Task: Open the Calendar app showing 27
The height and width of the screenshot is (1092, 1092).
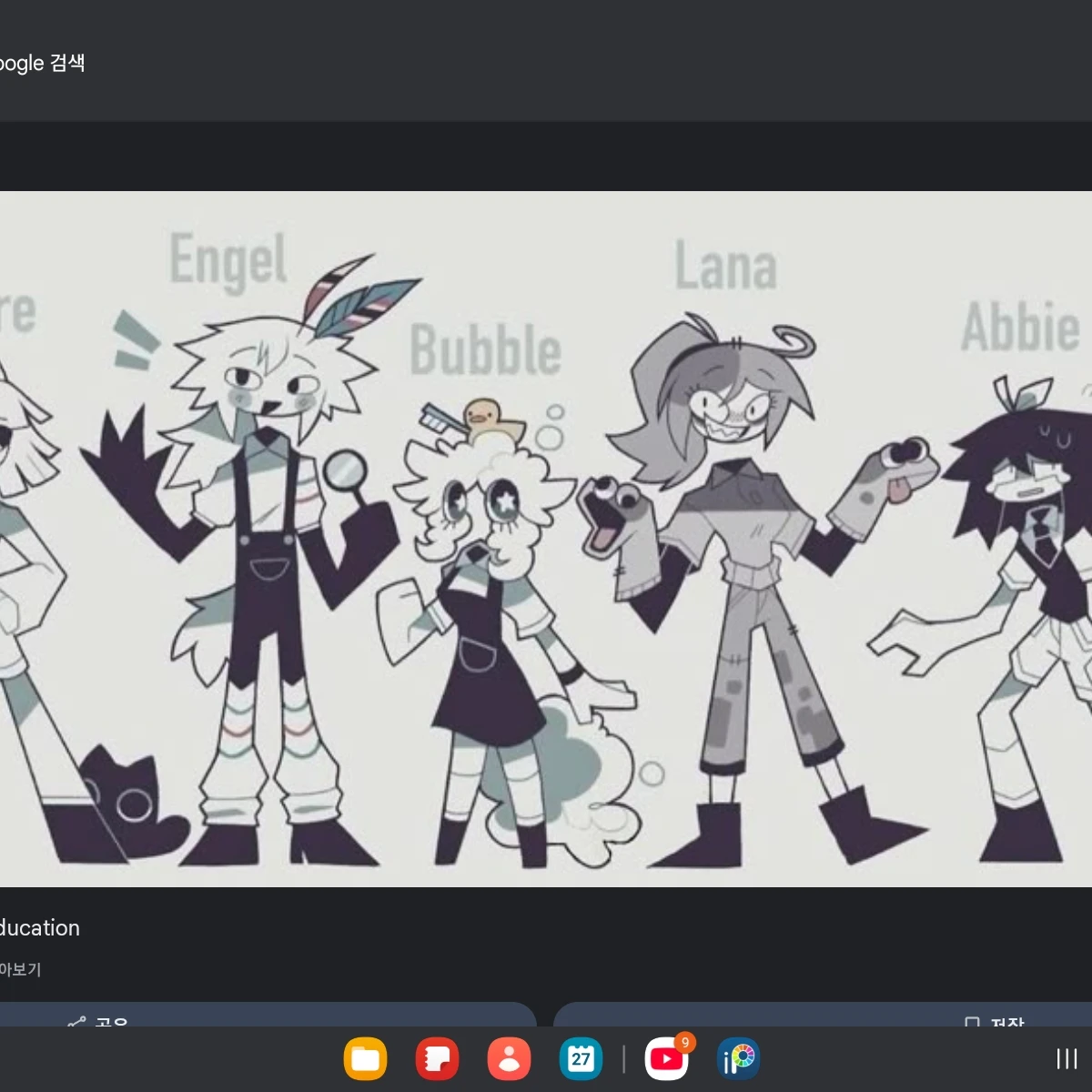Action: click(581, 1059)
